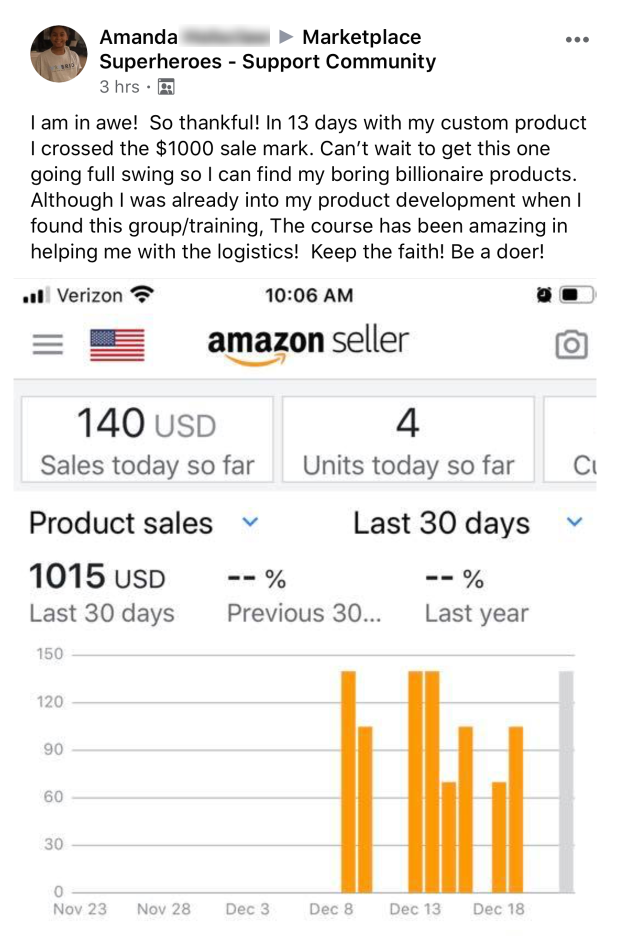Open the three-dot post options menu

point(577,40)
